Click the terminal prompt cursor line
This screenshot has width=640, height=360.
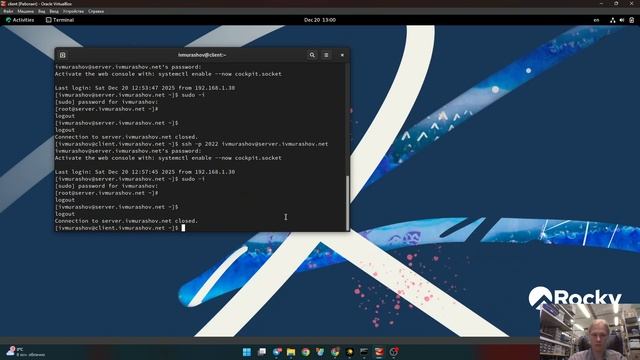click(x=120, y=228)
